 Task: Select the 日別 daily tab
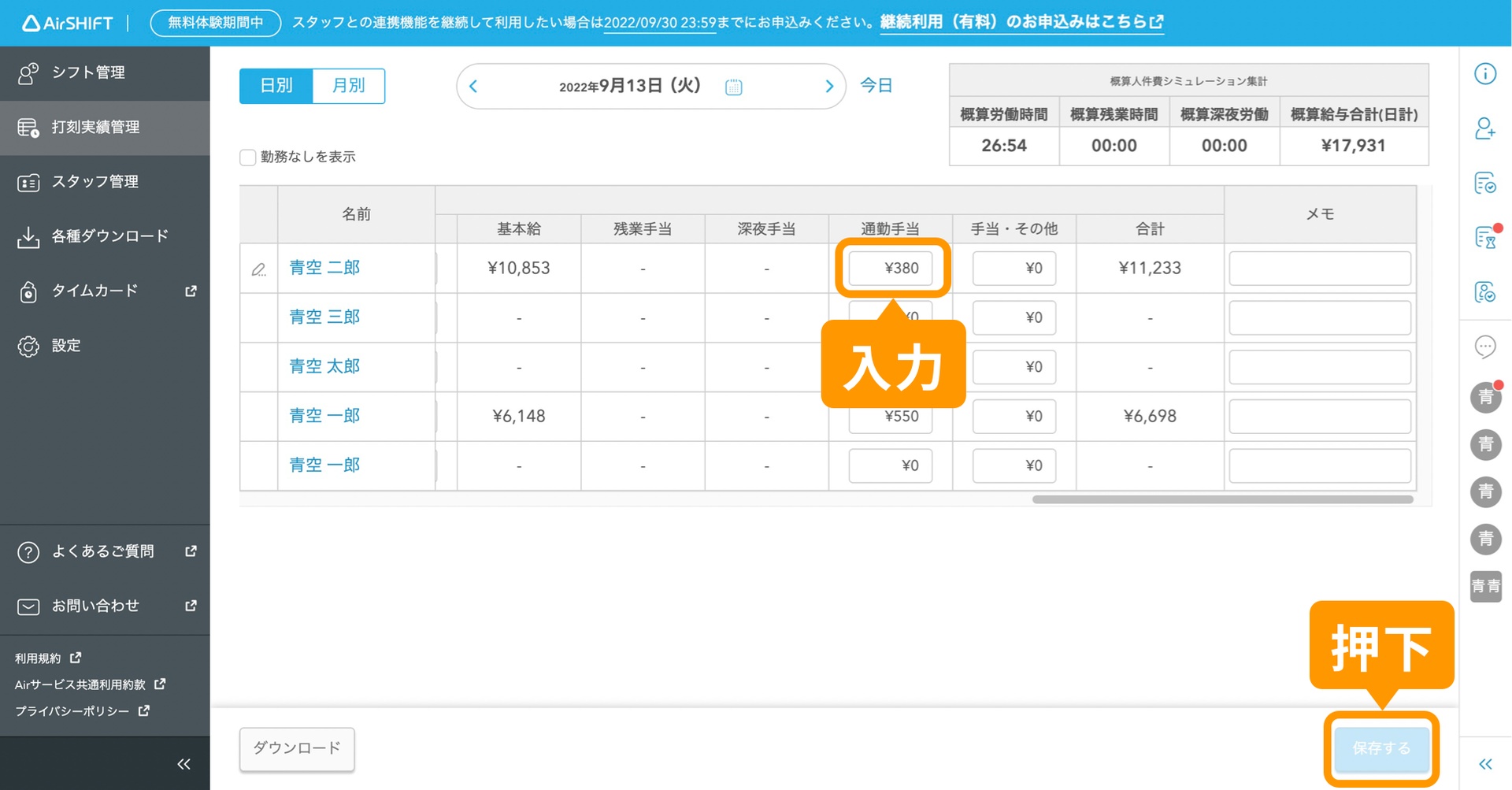click(x=276, y=86)
